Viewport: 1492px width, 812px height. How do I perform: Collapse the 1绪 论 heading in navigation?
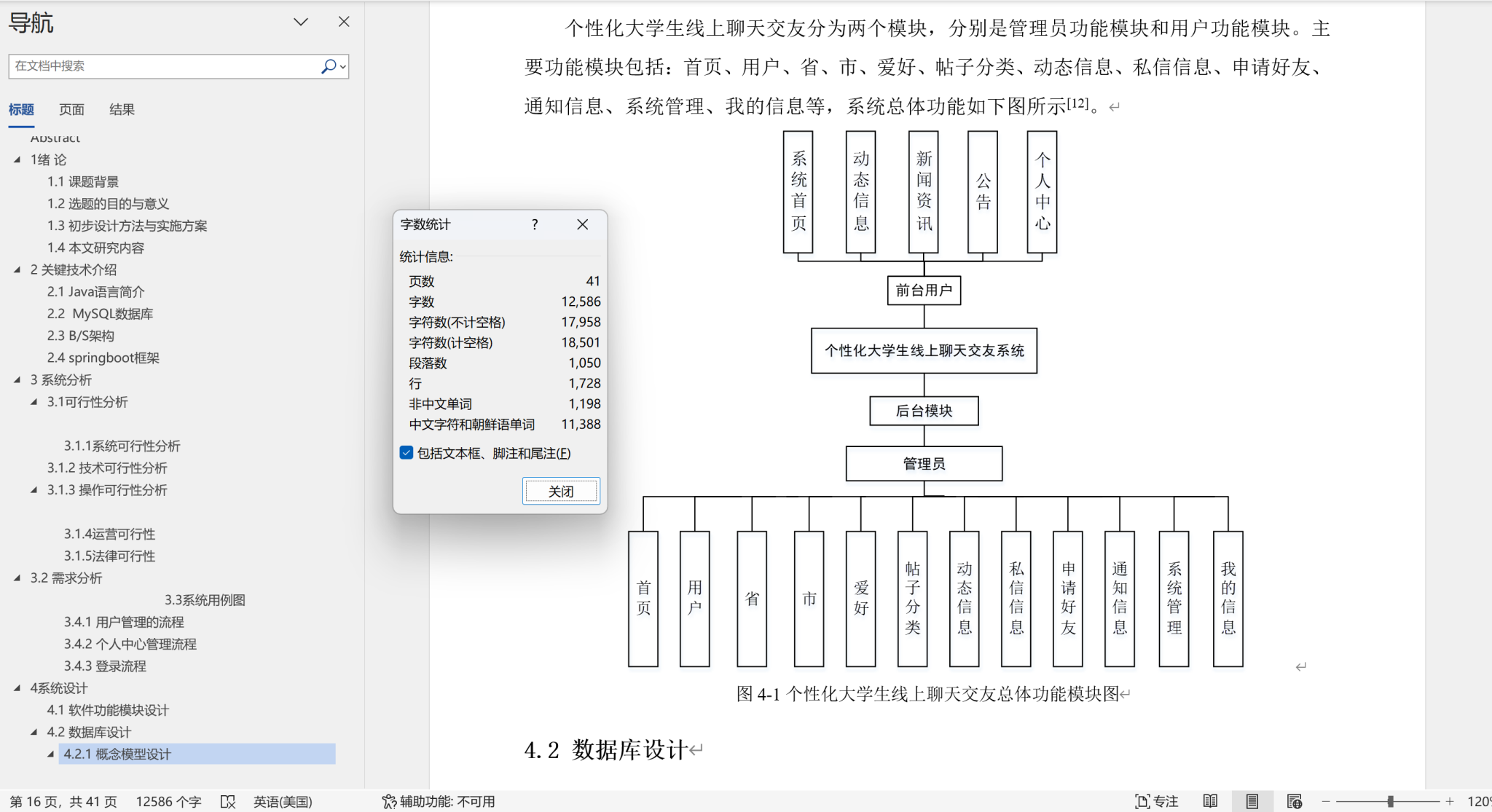pyautogui.click(x=17, y=159)
